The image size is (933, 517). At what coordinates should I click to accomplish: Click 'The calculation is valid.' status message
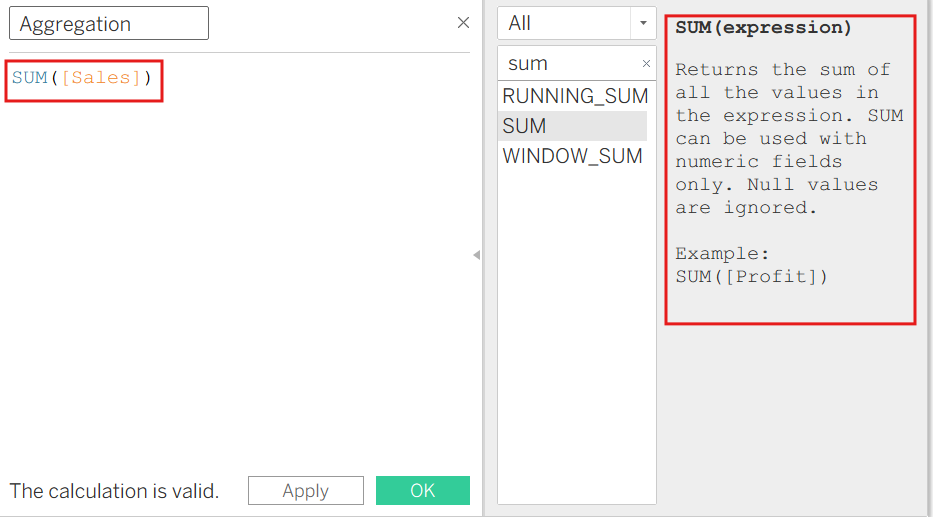coord(114,491)
